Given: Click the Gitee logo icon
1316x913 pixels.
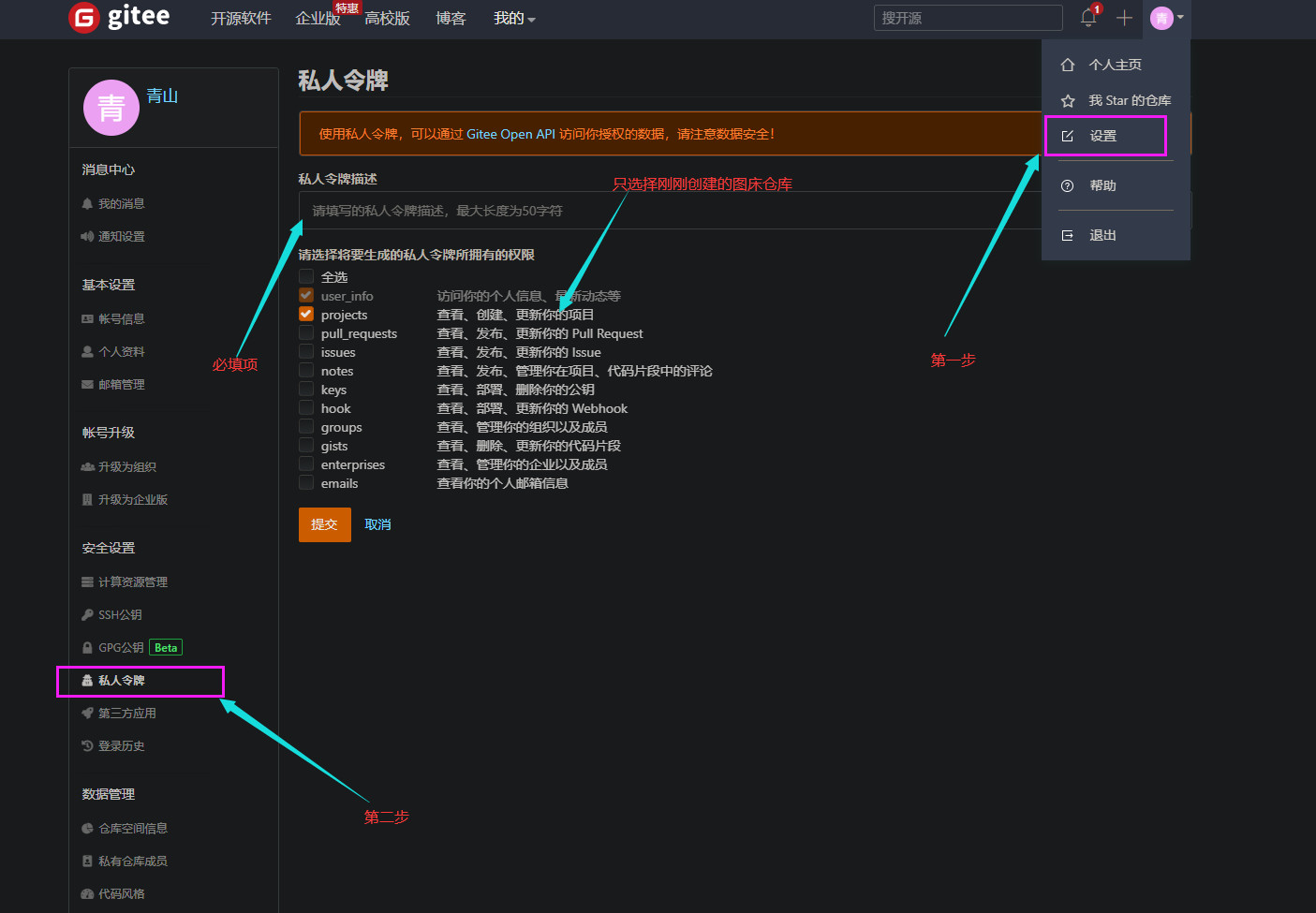Looking at the screenshot, I should pyautogui.click(x=83, y=17).
